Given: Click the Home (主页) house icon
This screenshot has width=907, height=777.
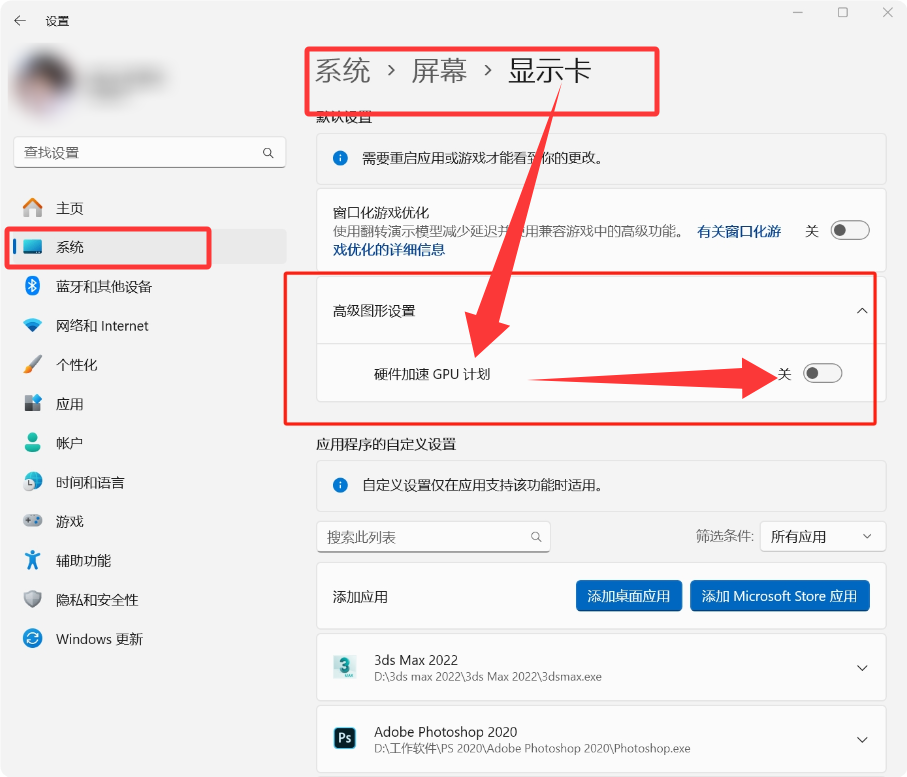Looking at the screenshot, I should pos(33,208).
